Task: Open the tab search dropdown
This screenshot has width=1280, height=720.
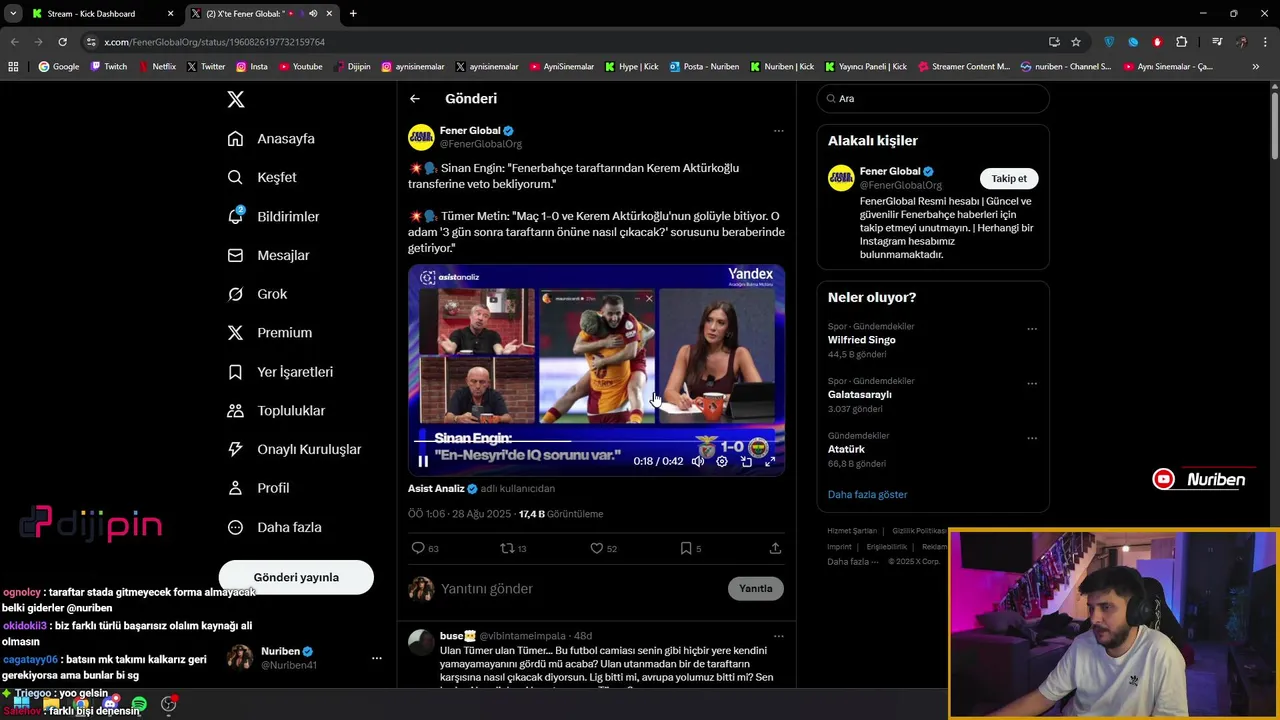Action: coord(13,14)
